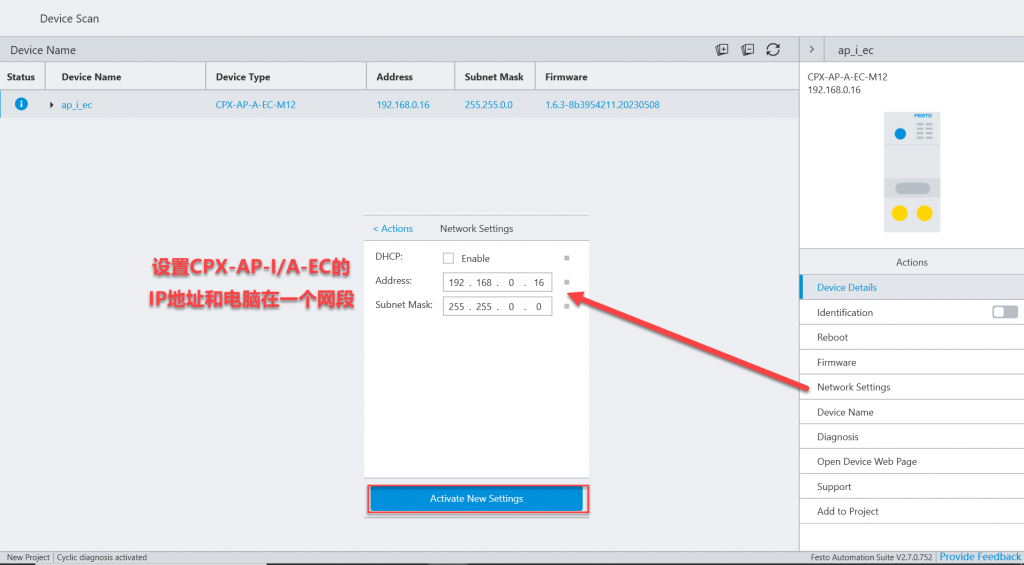Click the Device Scan tab title
The image size is (1024, 565).
[x=69, y=18]
